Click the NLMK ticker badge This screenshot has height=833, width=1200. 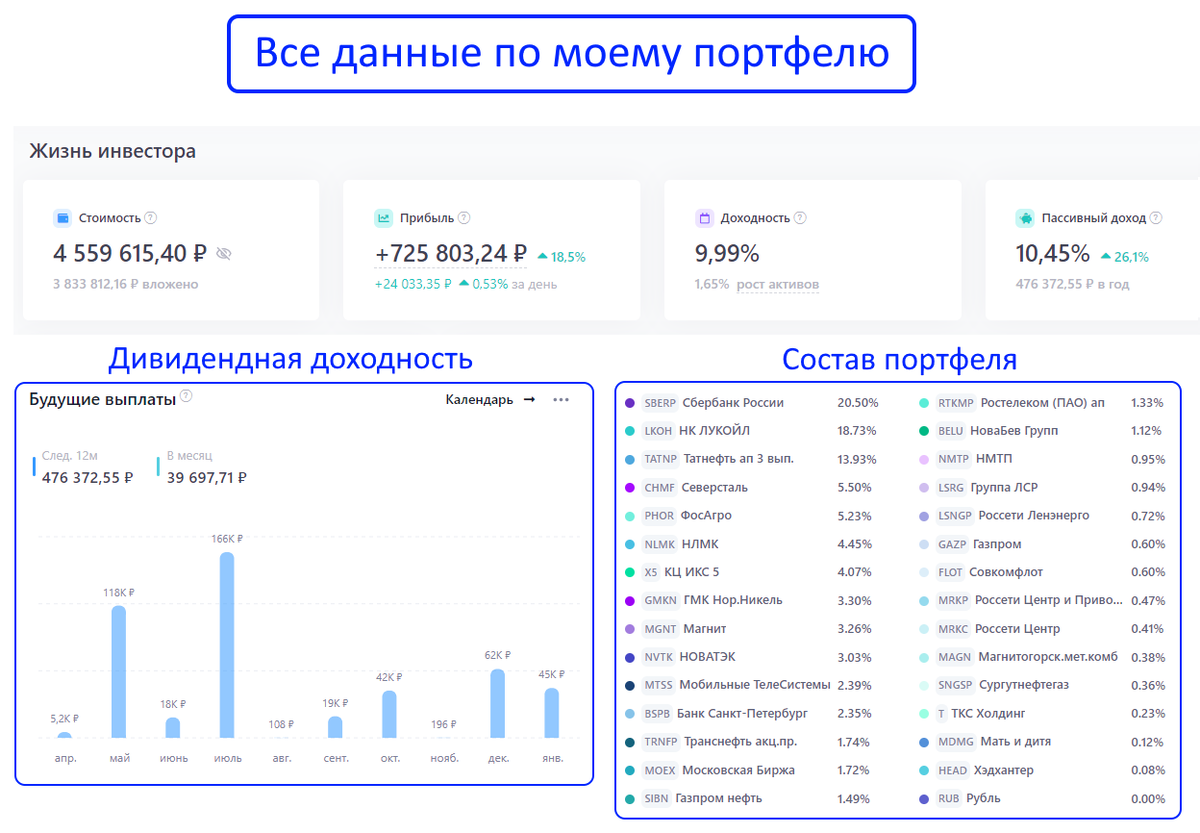click(660, 544)
